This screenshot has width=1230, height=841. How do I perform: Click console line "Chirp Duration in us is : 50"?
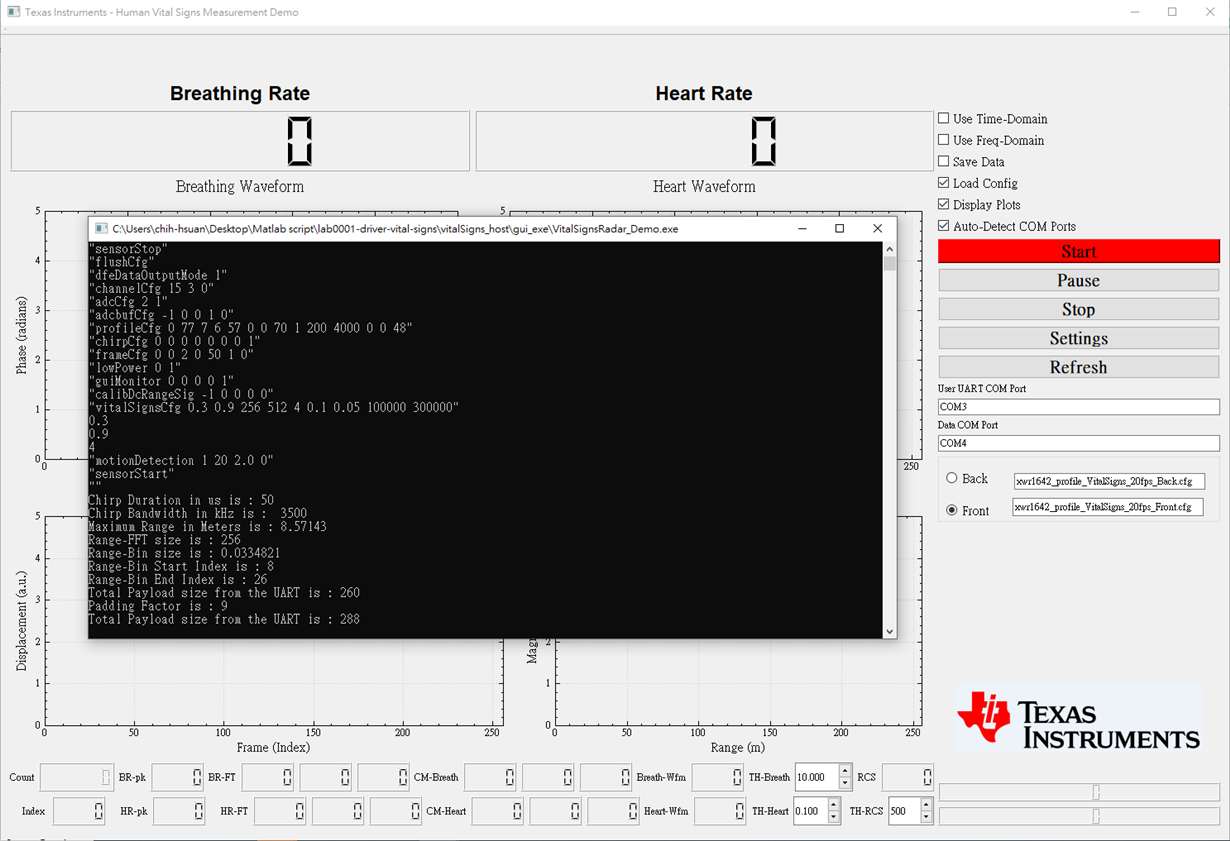181,500
